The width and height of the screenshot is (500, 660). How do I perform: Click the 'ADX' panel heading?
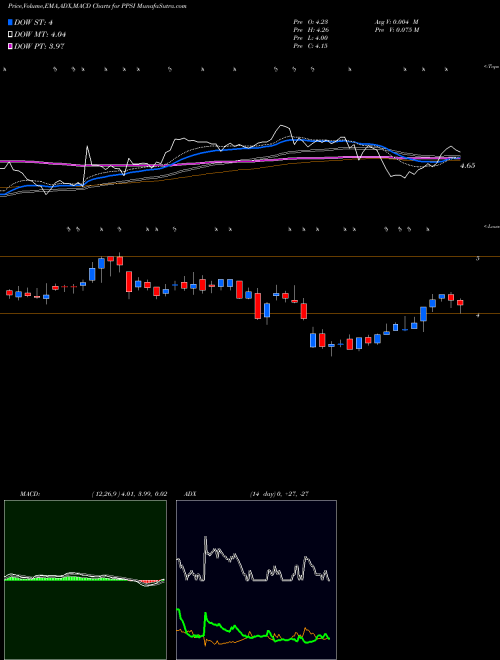click(x=191, y=494)
